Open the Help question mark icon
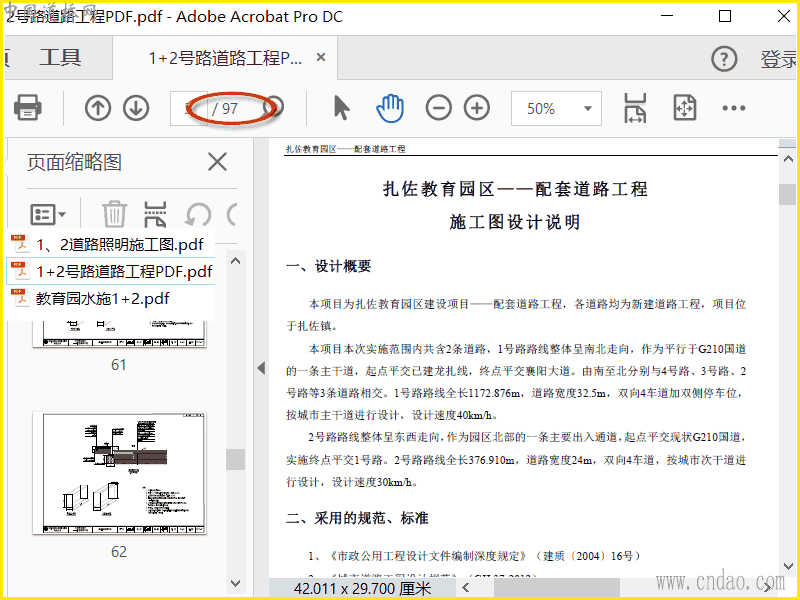The height and width of the screenshot is (600, 800). pyautogui.click(x=724, y=59)
